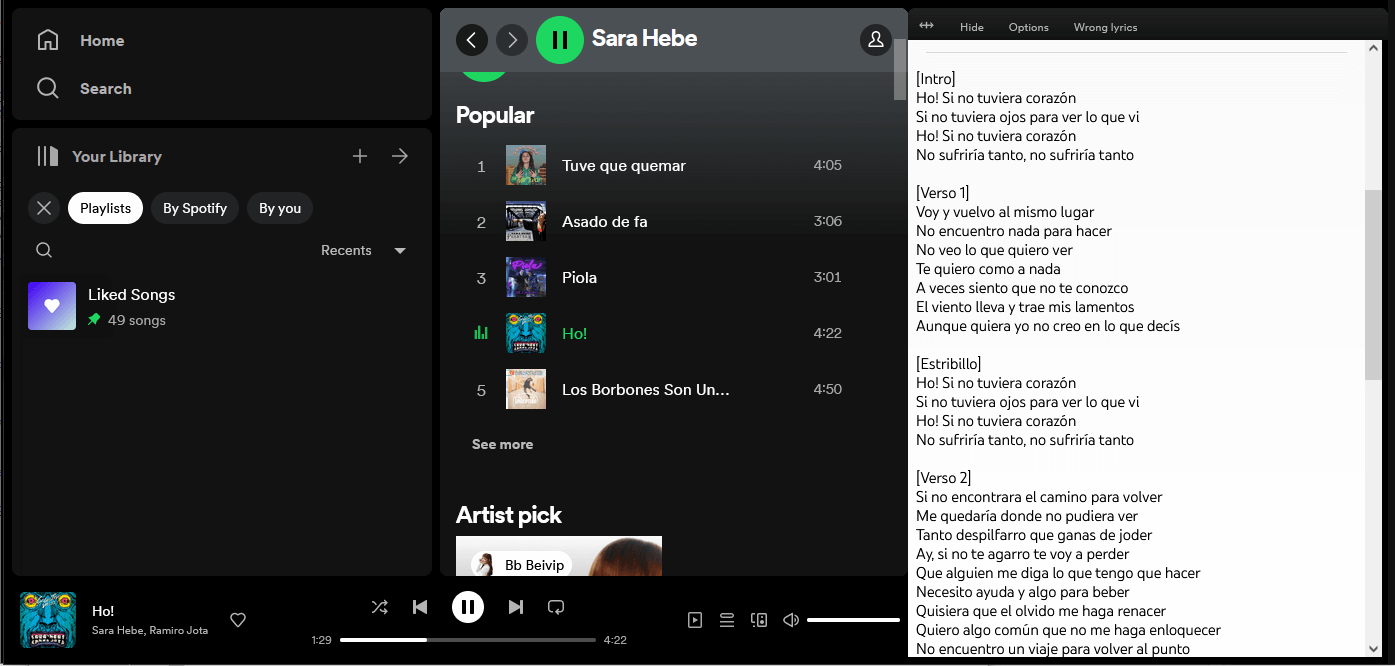The width and height of the screenshot is (1395, 666).
Task: Open Ramiro Jota artist link in player
Action: pos(179,630)
